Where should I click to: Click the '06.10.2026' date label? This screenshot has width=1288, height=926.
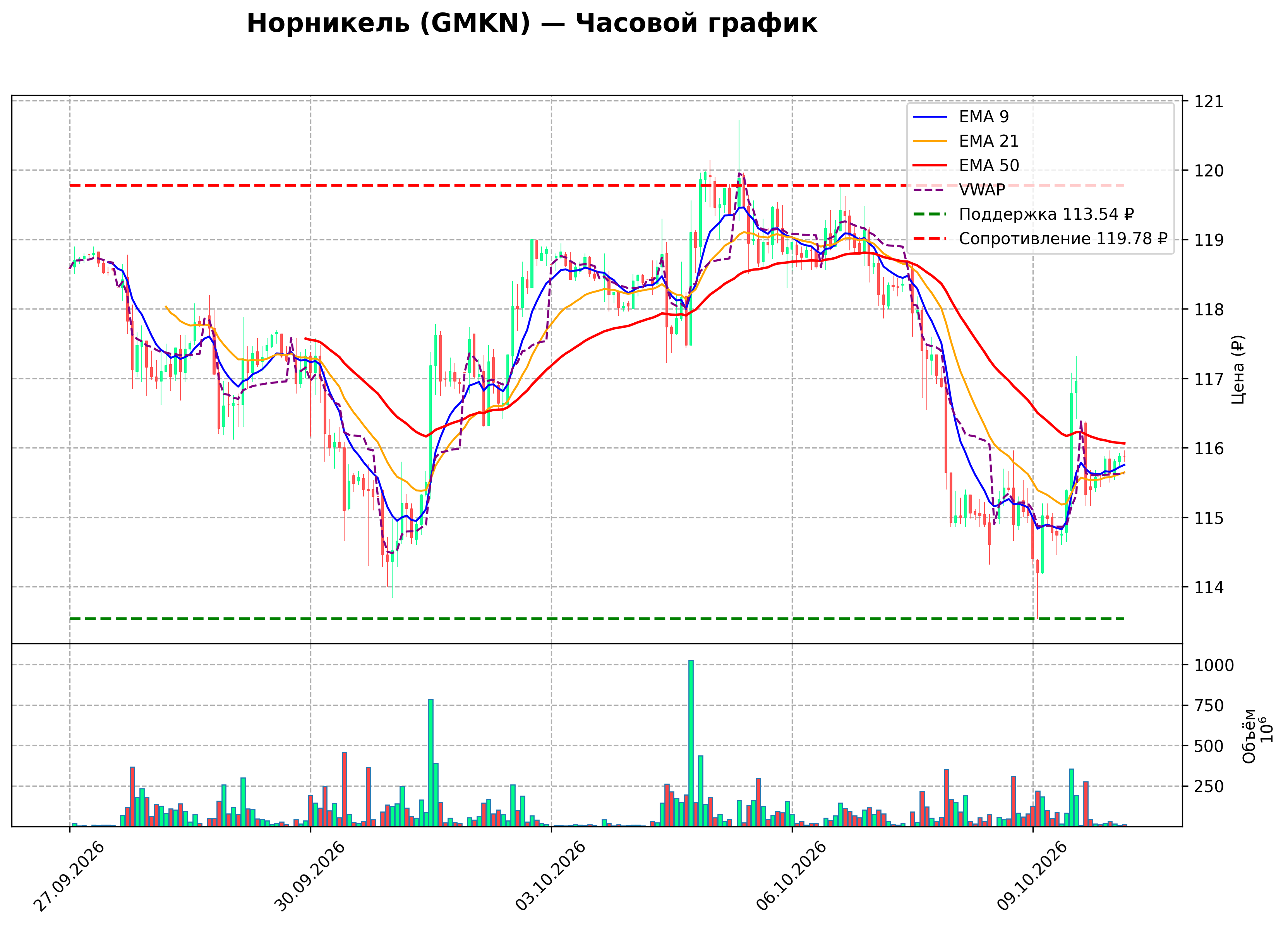792,876
